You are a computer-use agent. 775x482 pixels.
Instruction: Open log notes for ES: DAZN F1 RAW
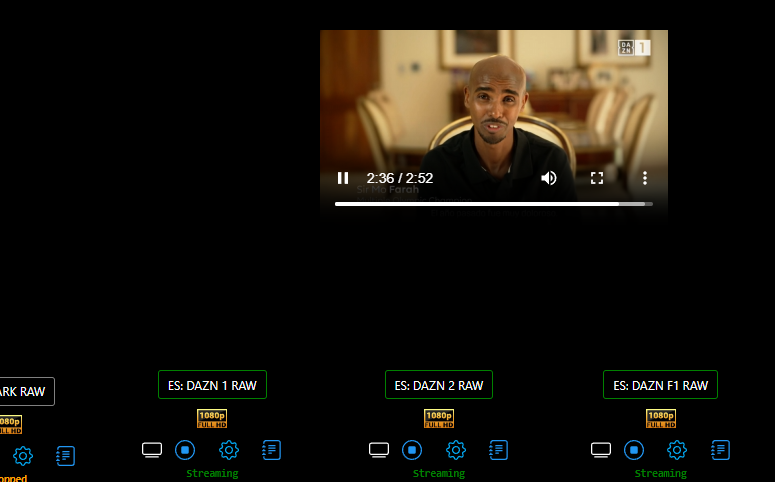[x=721, y=450]
